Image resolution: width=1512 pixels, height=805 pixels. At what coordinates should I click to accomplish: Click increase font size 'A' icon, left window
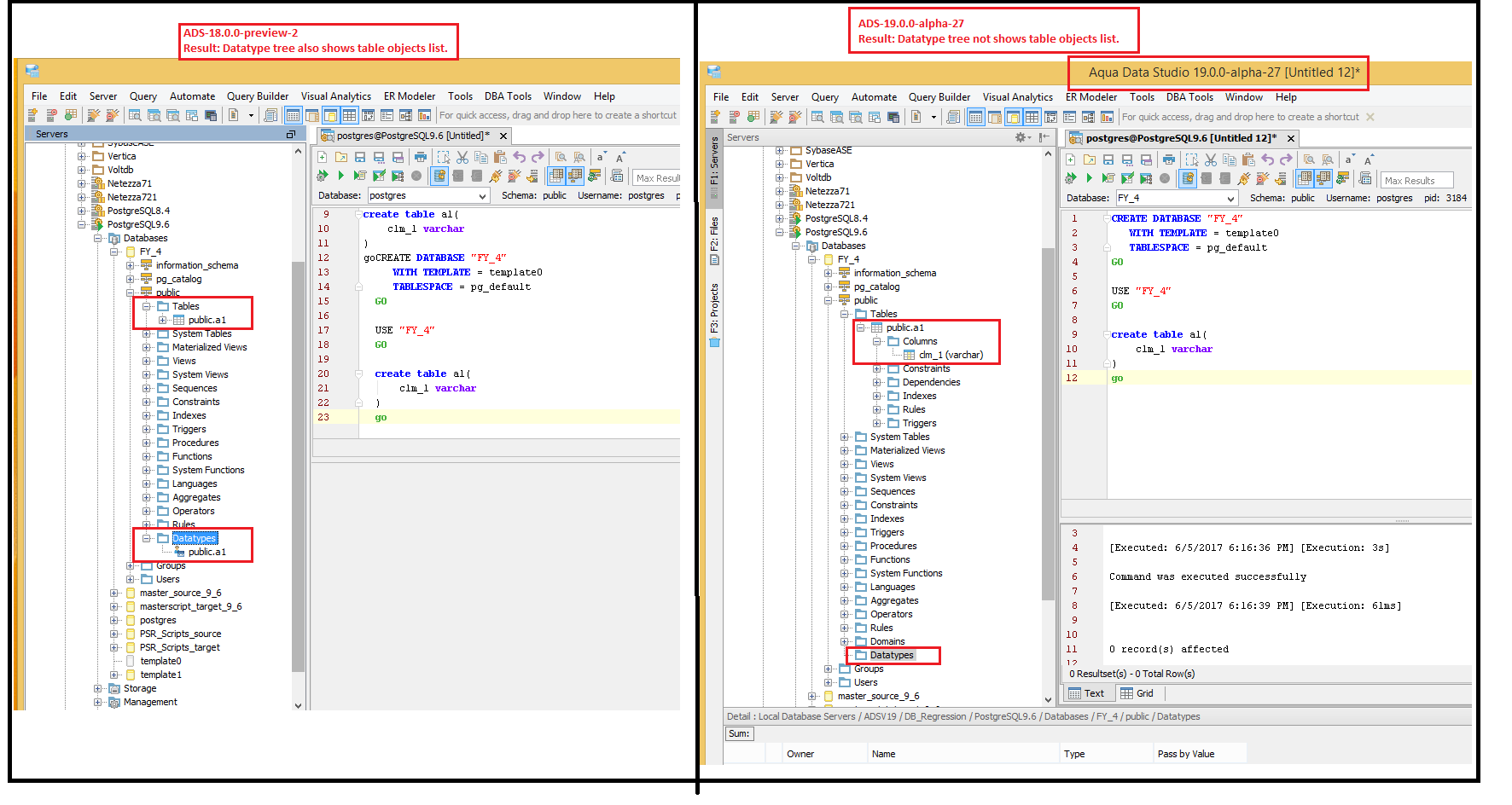[620, 157]
